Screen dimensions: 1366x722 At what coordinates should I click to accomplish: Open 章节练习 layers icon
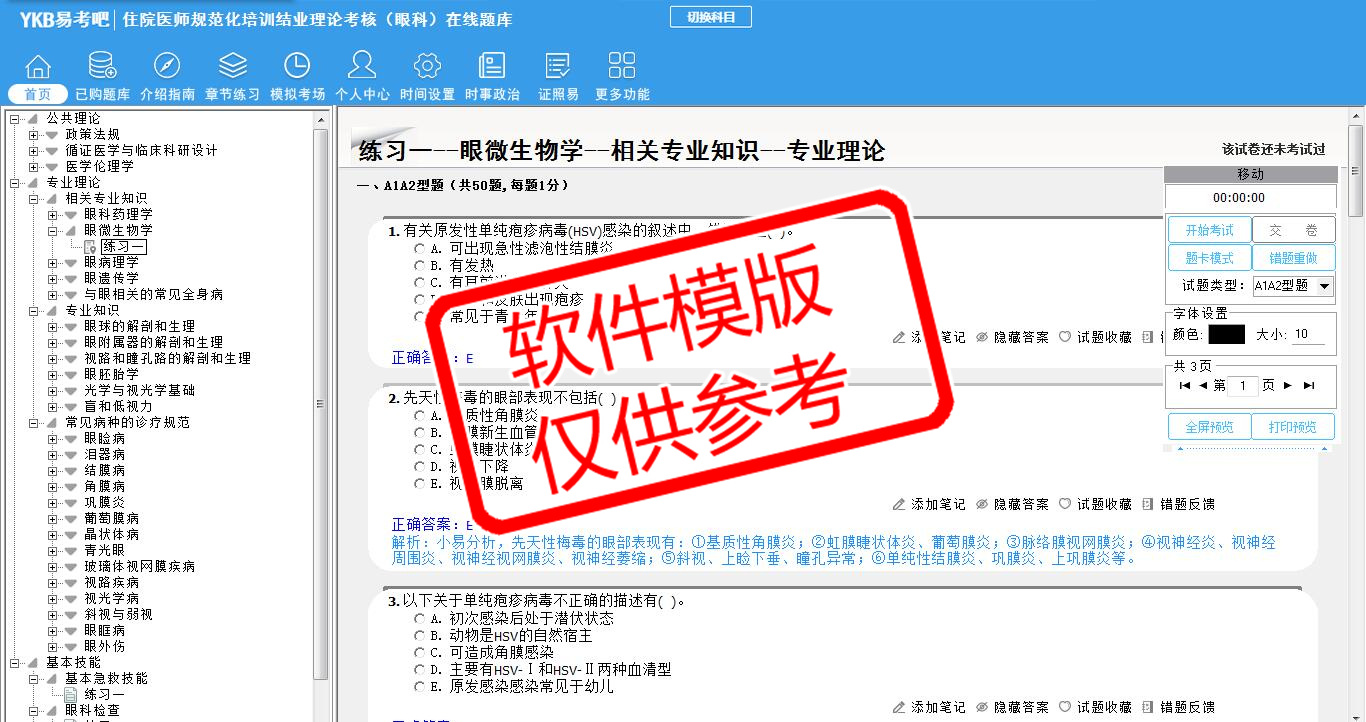pos(232,67)
